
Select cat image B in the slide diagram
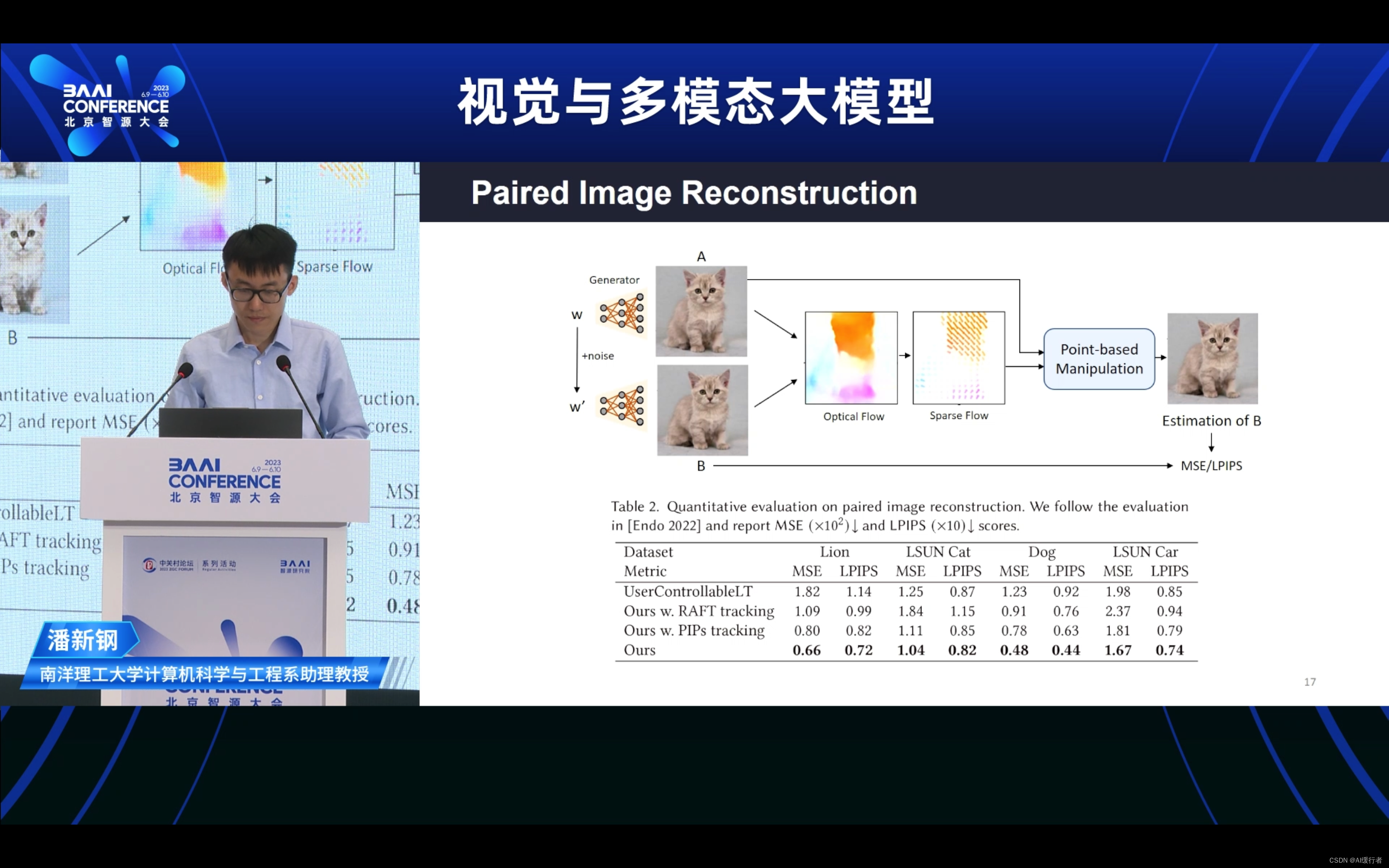tap(702, 410)
